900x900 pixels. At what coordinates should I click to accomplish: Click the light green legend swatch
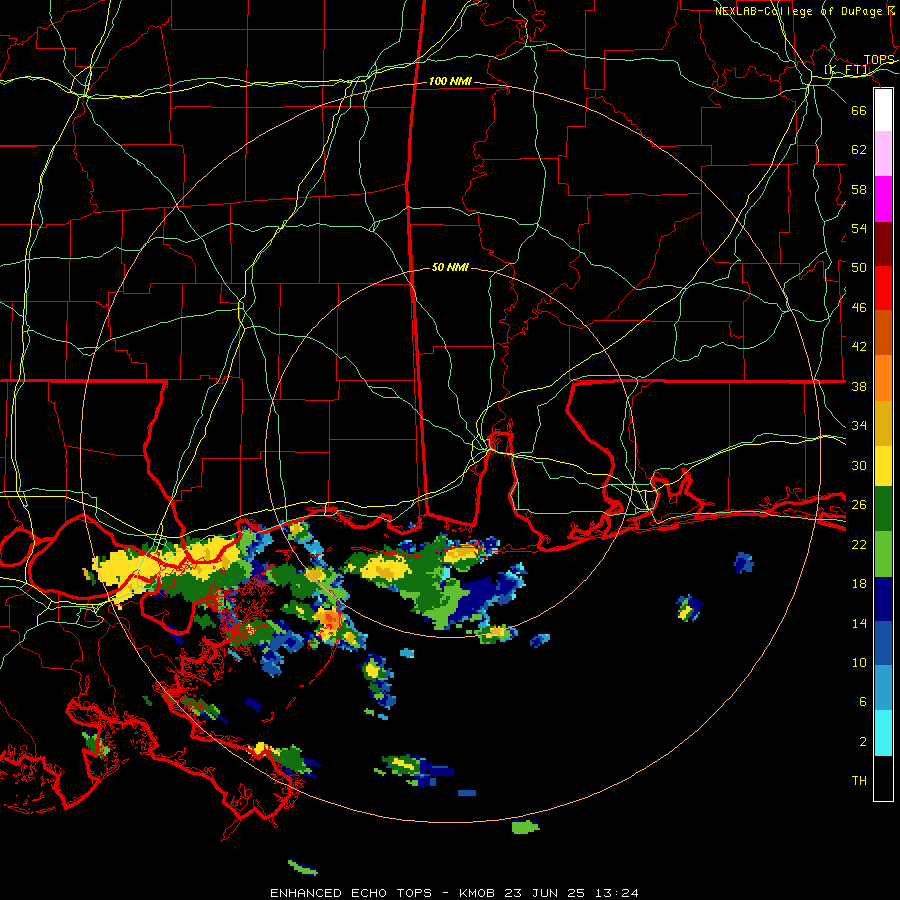pyautogui.click(x=883, y=554)
